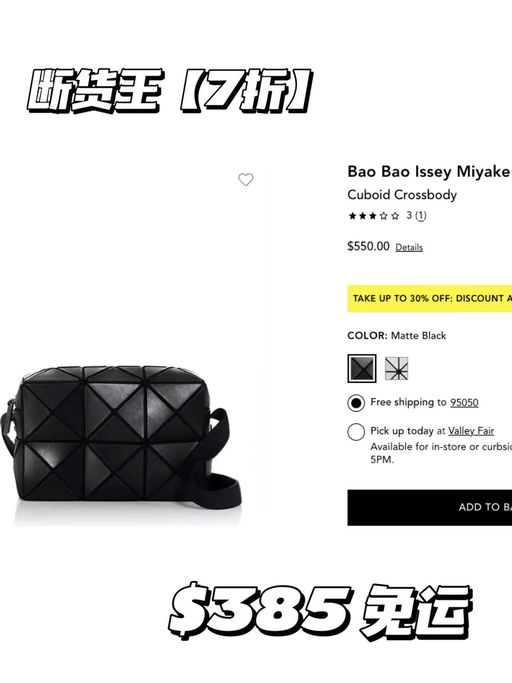Open the review count (1) link

420,216
